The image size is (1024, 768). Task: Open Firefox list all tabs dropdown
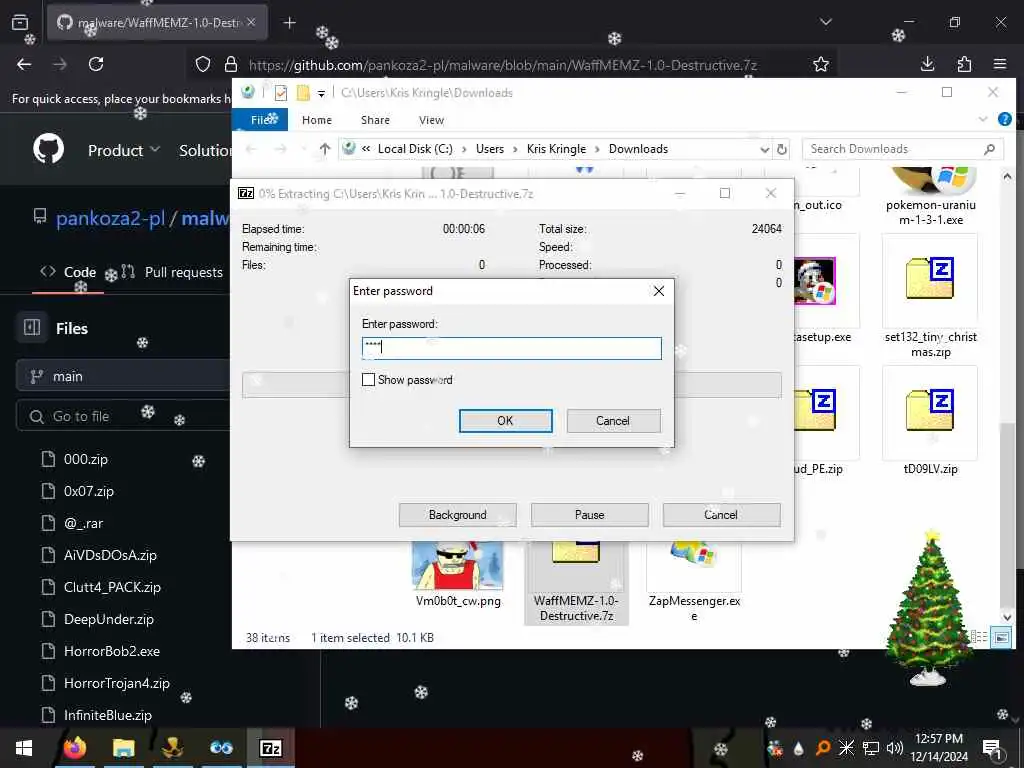pos(826,22)
